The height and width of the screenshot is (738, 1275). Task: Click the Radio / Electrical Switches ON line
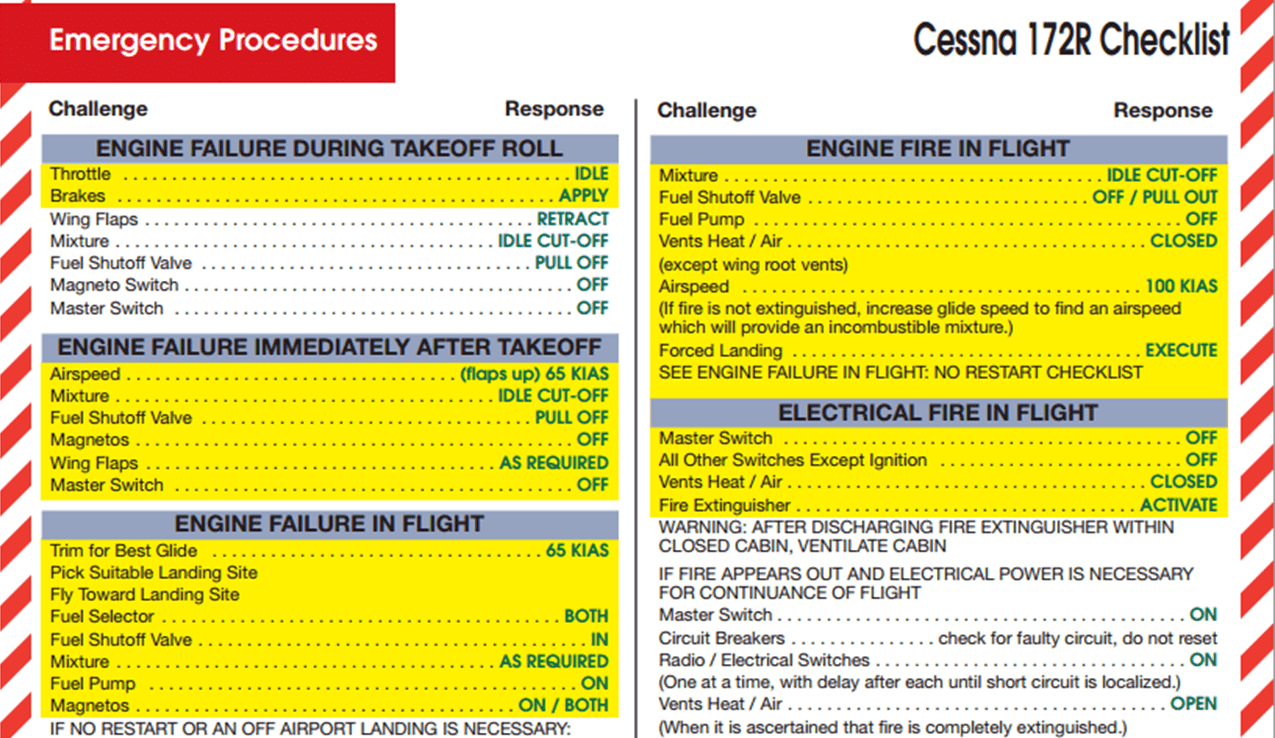point(937,660)
